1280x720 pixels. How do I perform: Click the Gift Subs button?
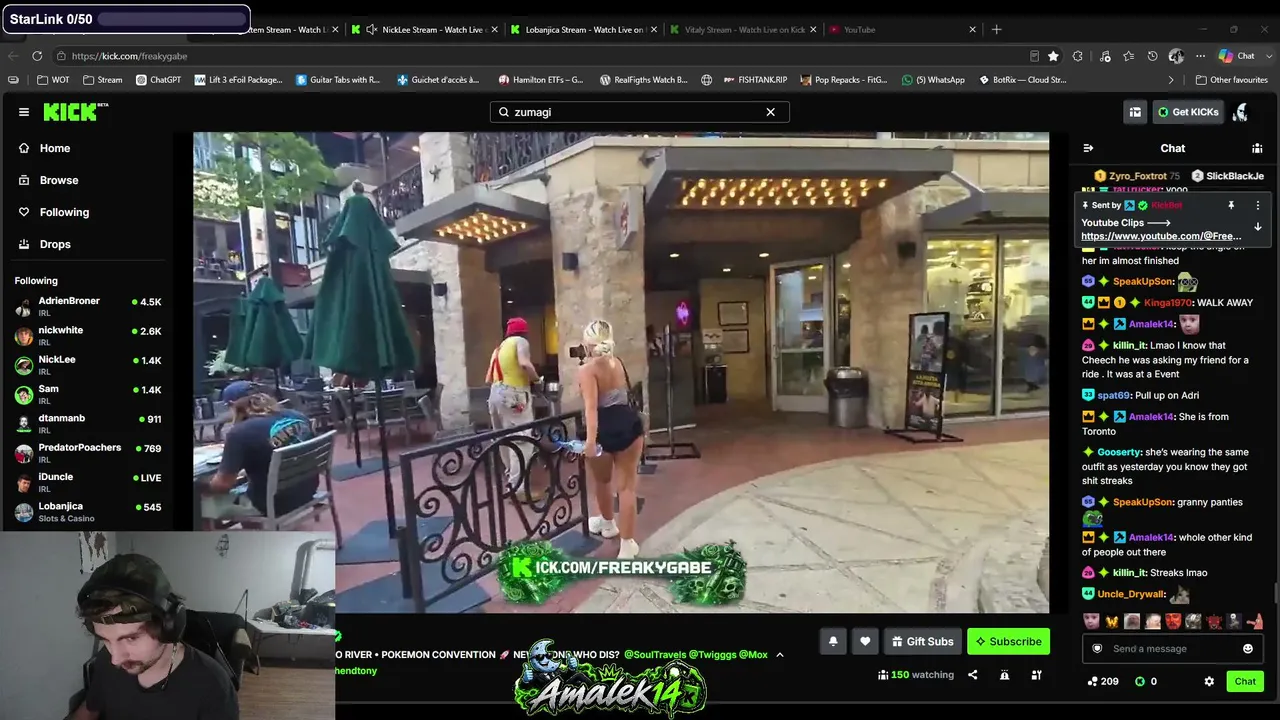(922, 641)
